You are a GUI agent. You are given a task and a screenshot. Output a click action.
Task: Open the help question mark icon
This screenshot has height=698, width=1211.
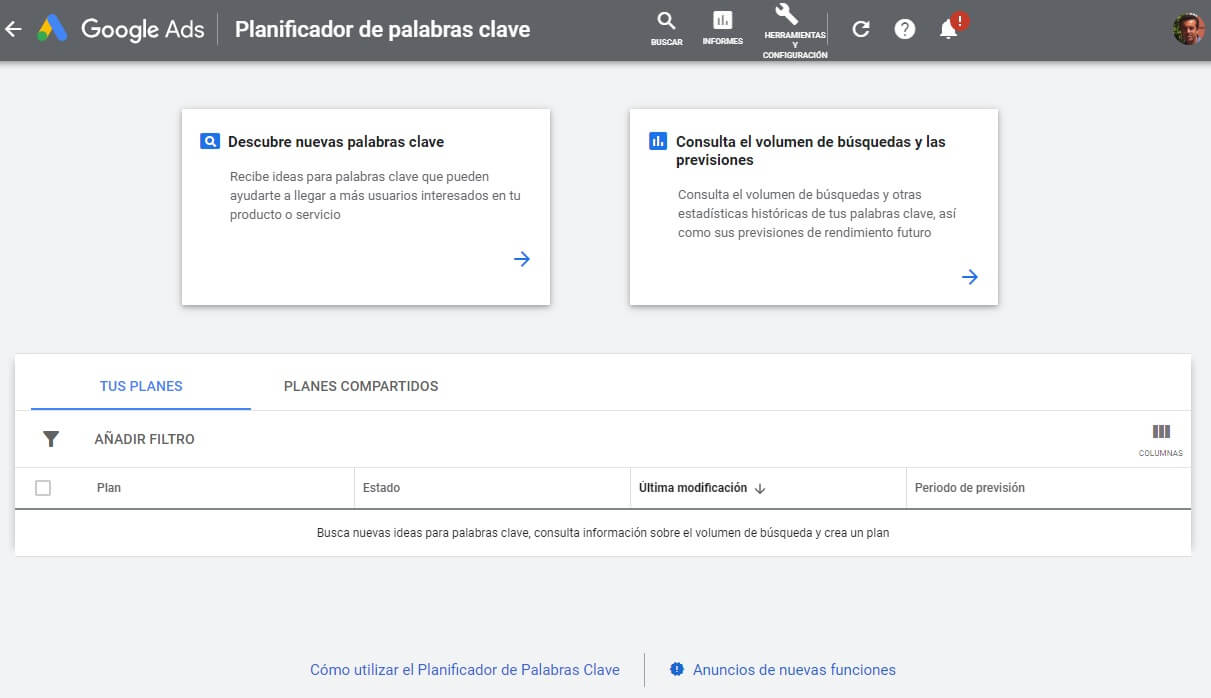coord(905,29)
